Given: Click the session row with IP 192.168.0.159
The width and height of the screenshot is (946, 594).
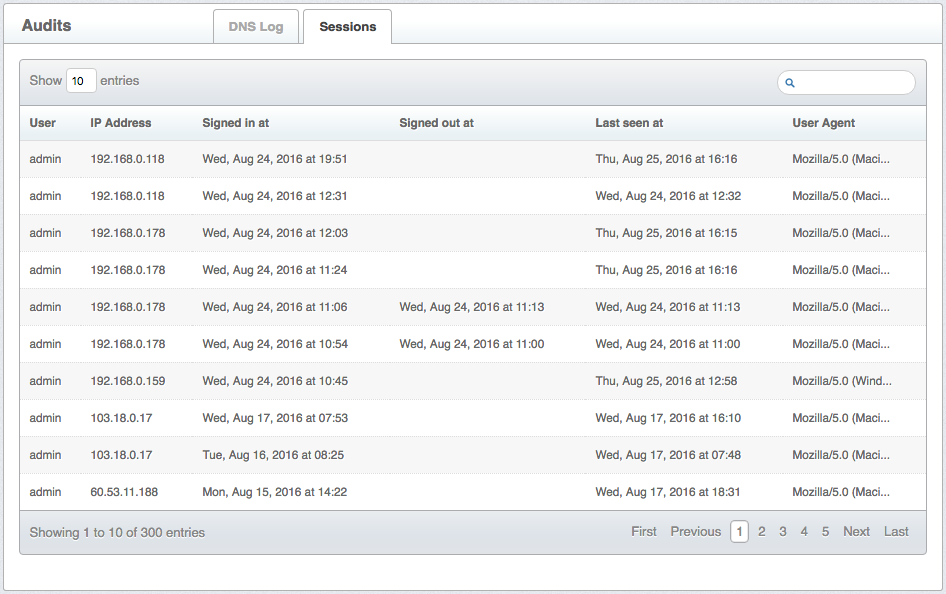Looking at the screenshot, I should [x=128, y=381].
